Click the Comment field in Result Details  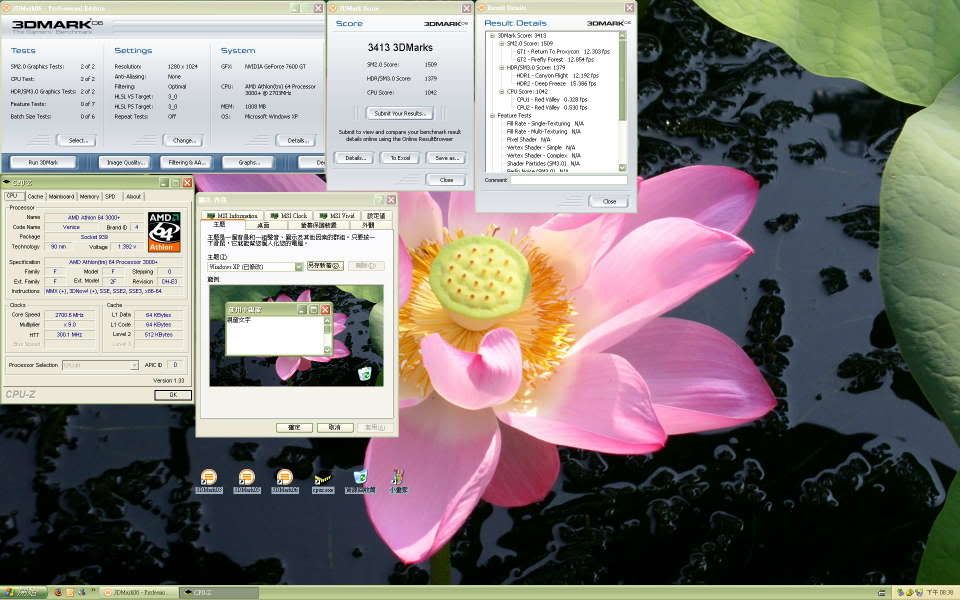568,180
